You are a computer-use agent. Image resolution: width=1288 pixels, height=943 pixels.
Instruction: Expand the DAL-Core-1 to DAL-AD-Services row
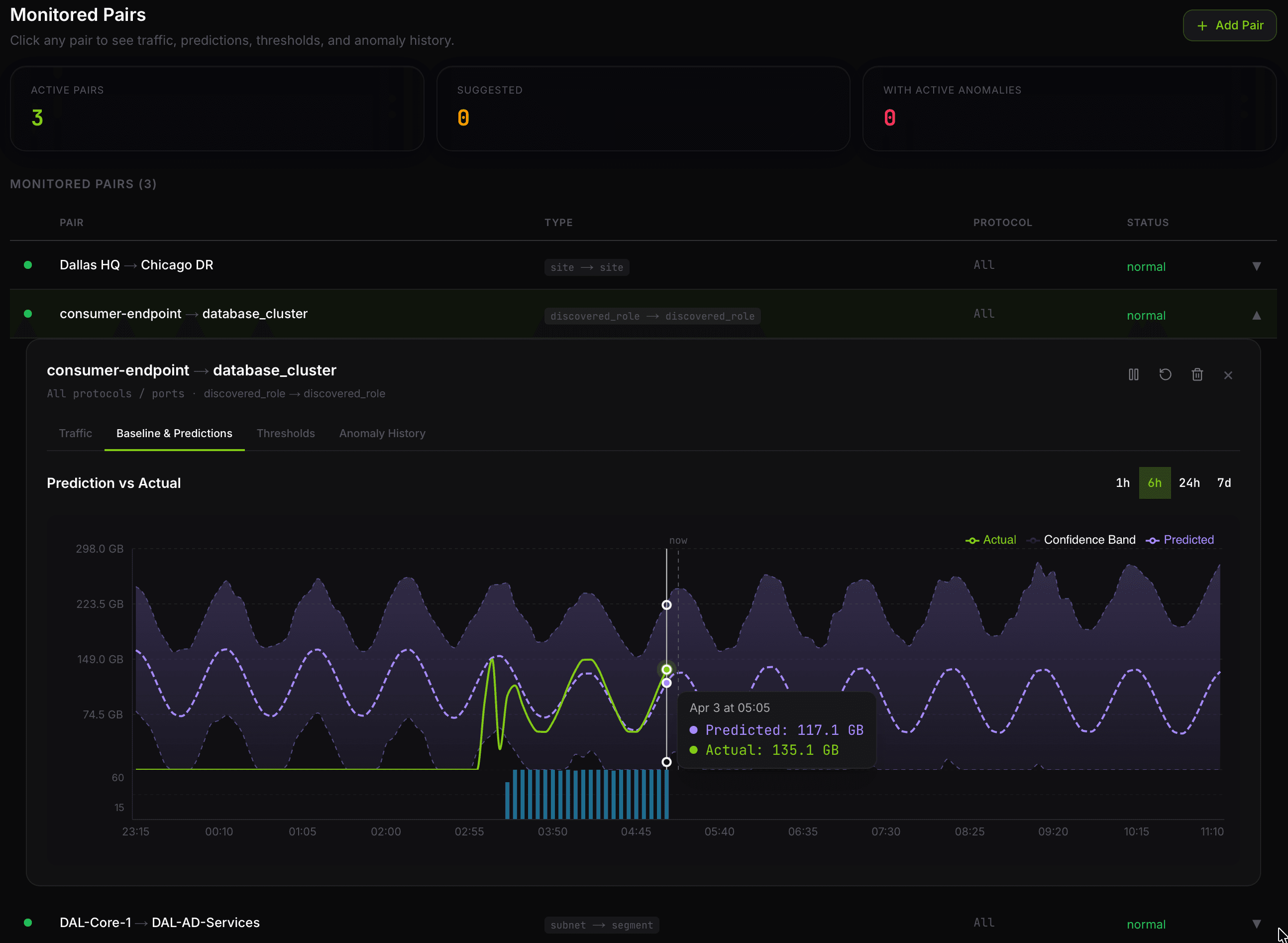click(1256, 924)
